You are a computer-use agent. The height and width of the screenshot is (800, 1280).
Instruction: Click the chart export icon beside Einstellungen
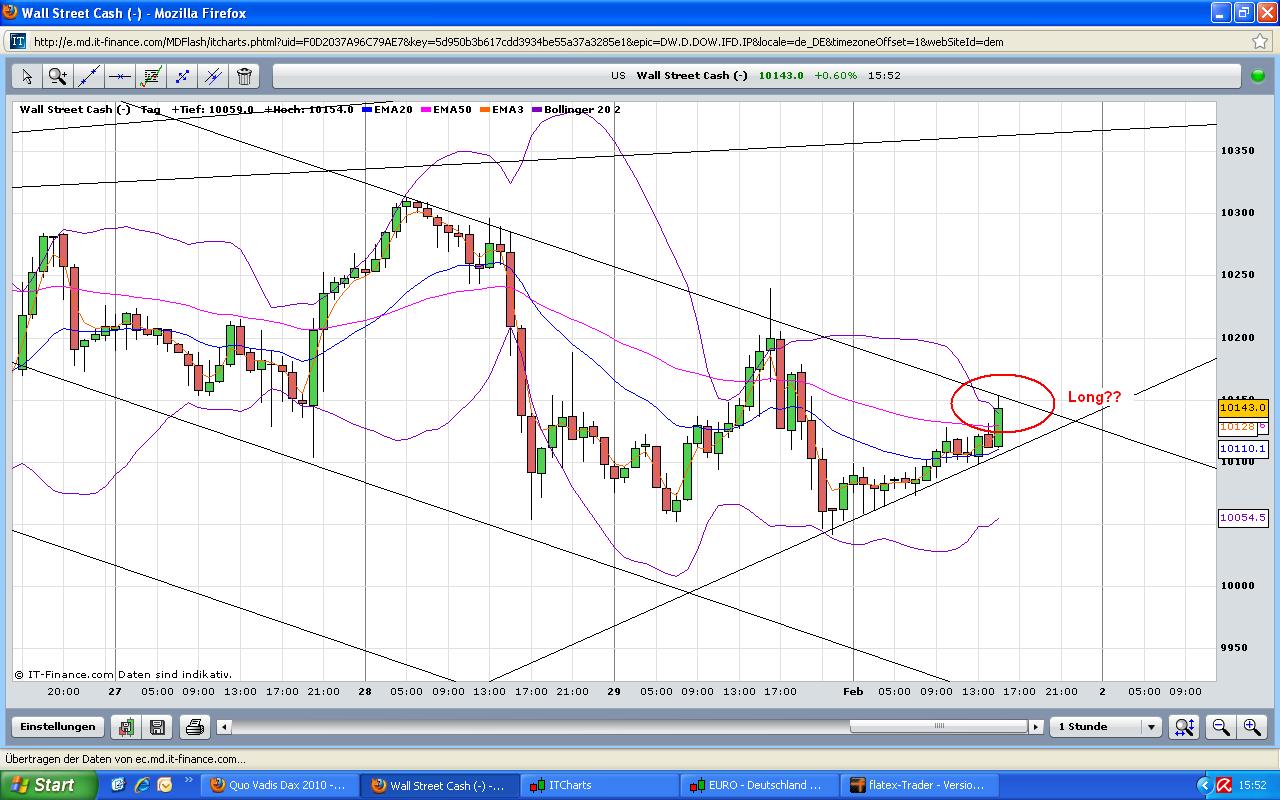point(125,727)
